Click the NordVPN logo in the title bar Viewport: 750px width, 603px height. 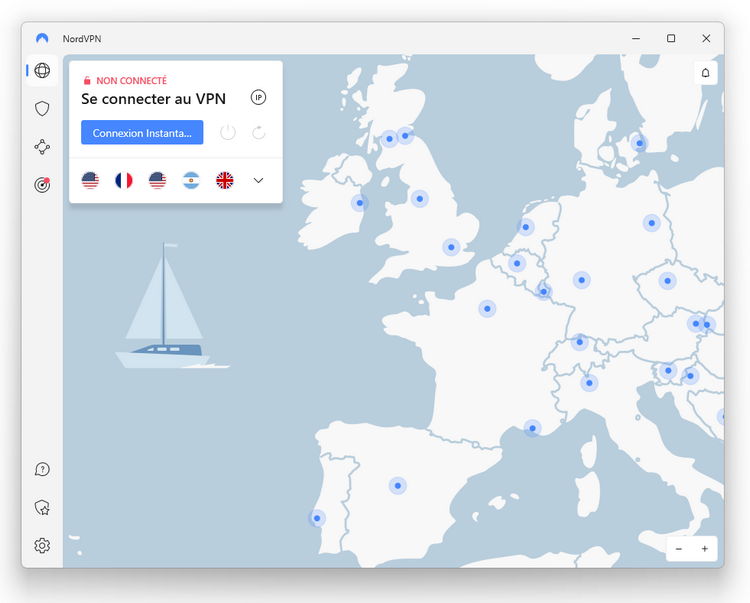[42, 38]
